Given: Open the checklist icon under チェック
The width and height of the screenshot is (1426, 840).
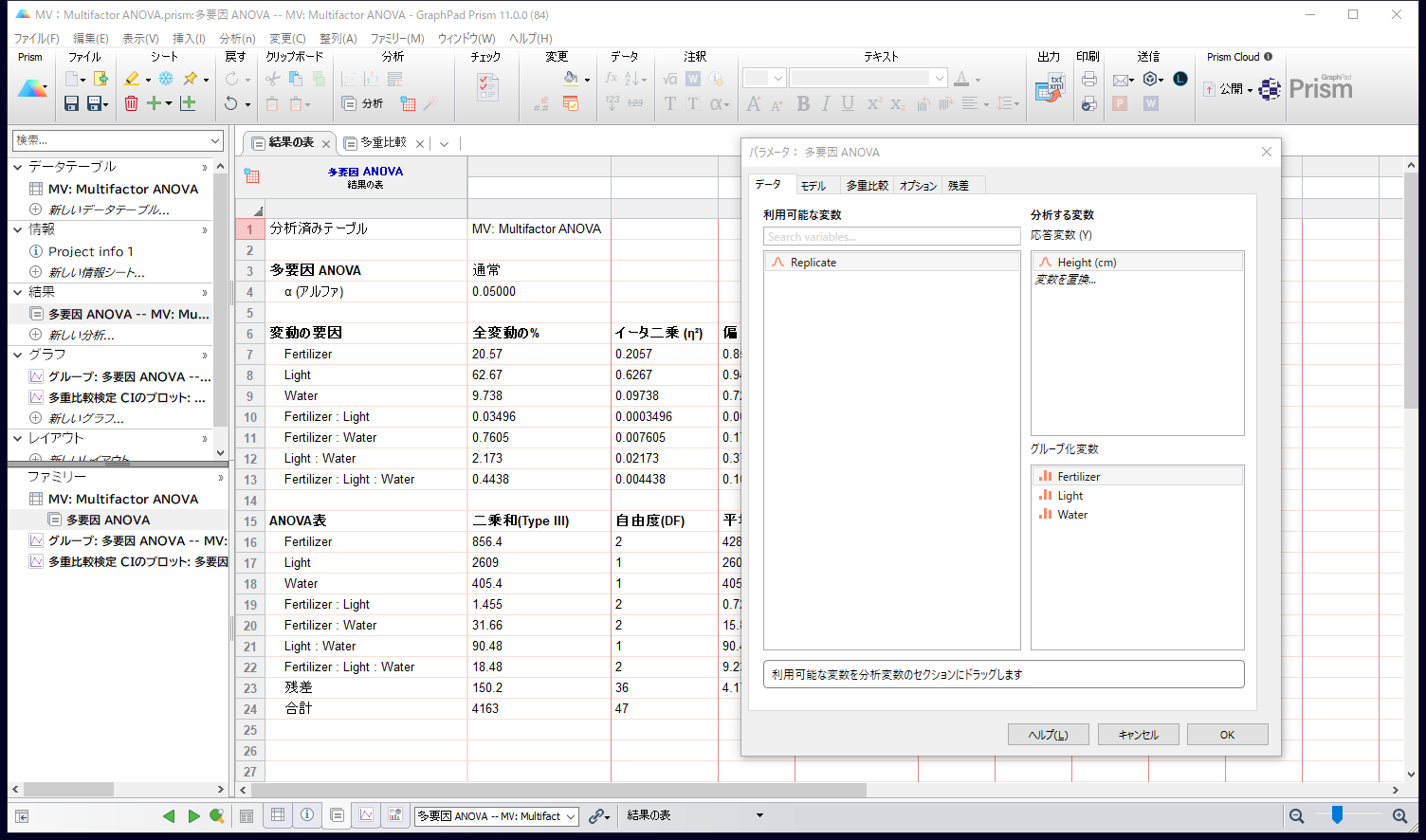Looking at the screenshot, I should pos(487,88).
